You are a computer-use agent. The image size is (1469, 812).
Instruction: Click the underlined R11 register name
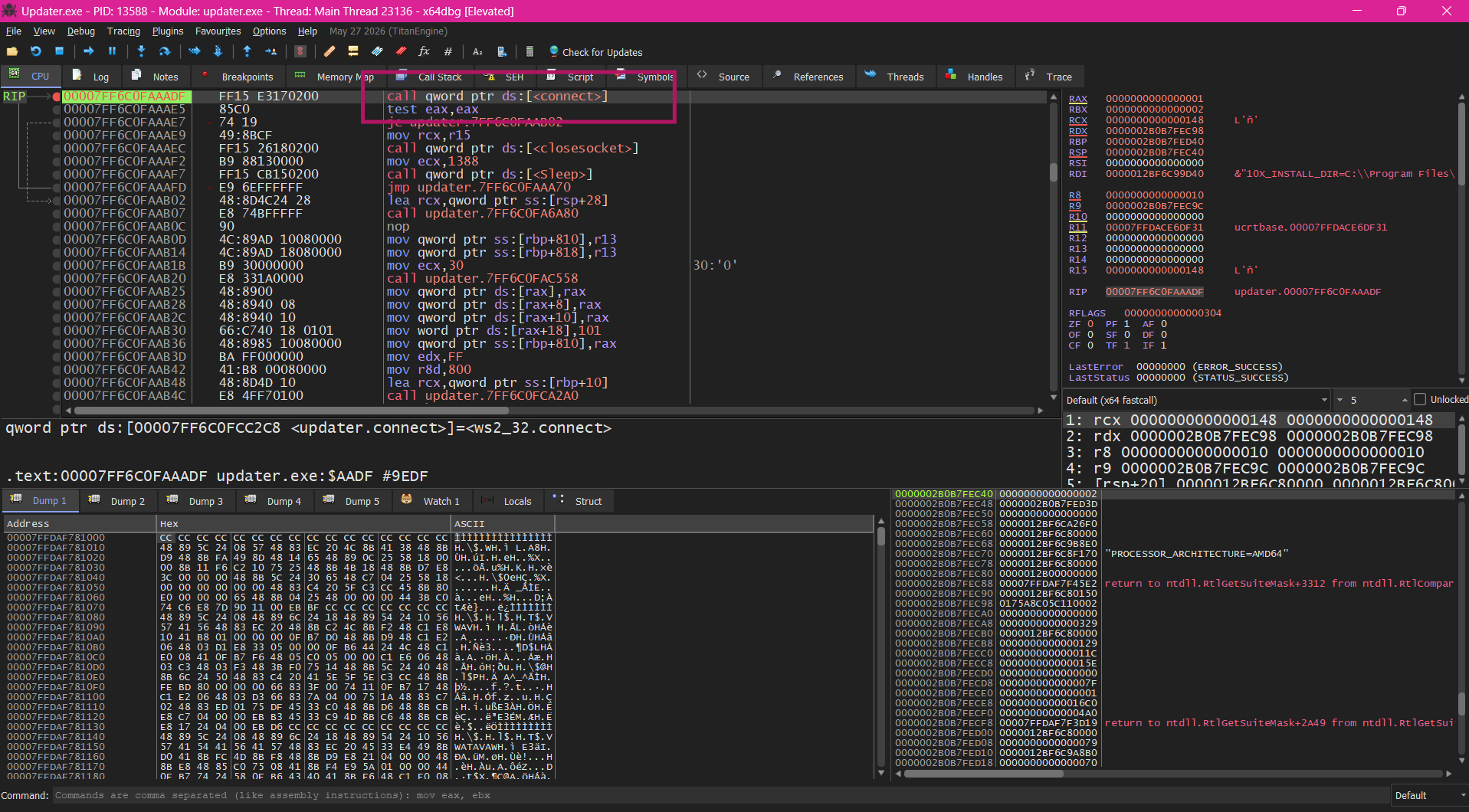coord(1077,228)
